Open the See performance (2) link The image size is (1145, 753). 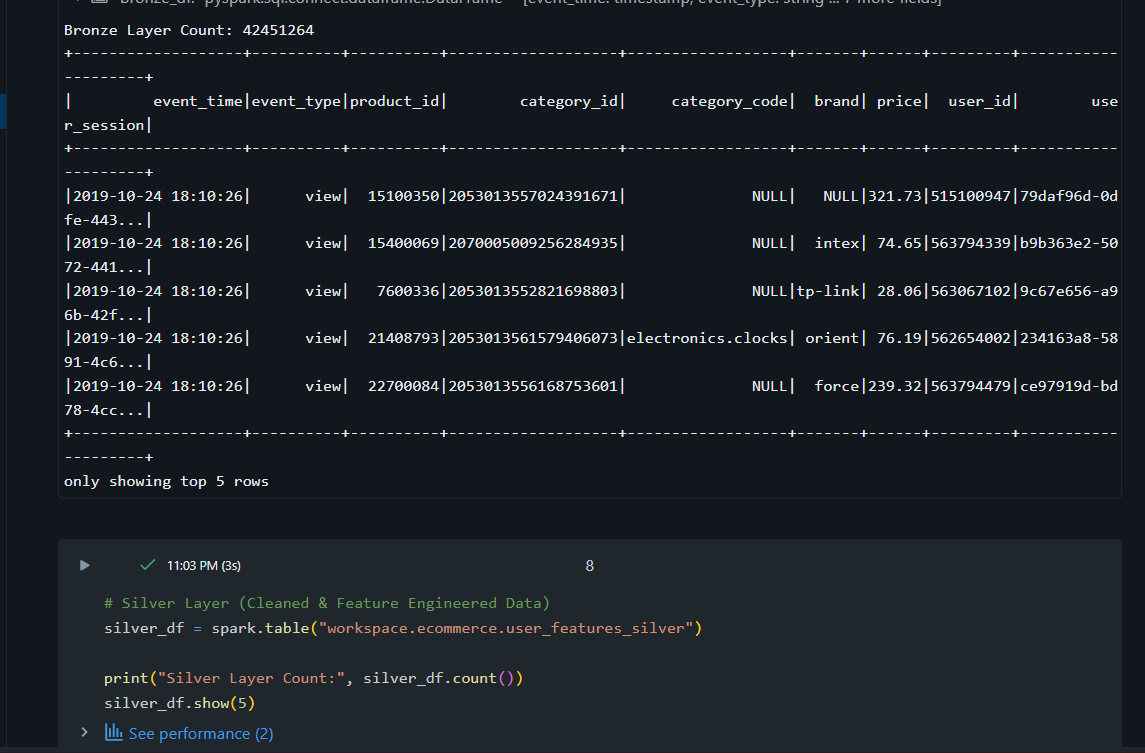(201, 733)
